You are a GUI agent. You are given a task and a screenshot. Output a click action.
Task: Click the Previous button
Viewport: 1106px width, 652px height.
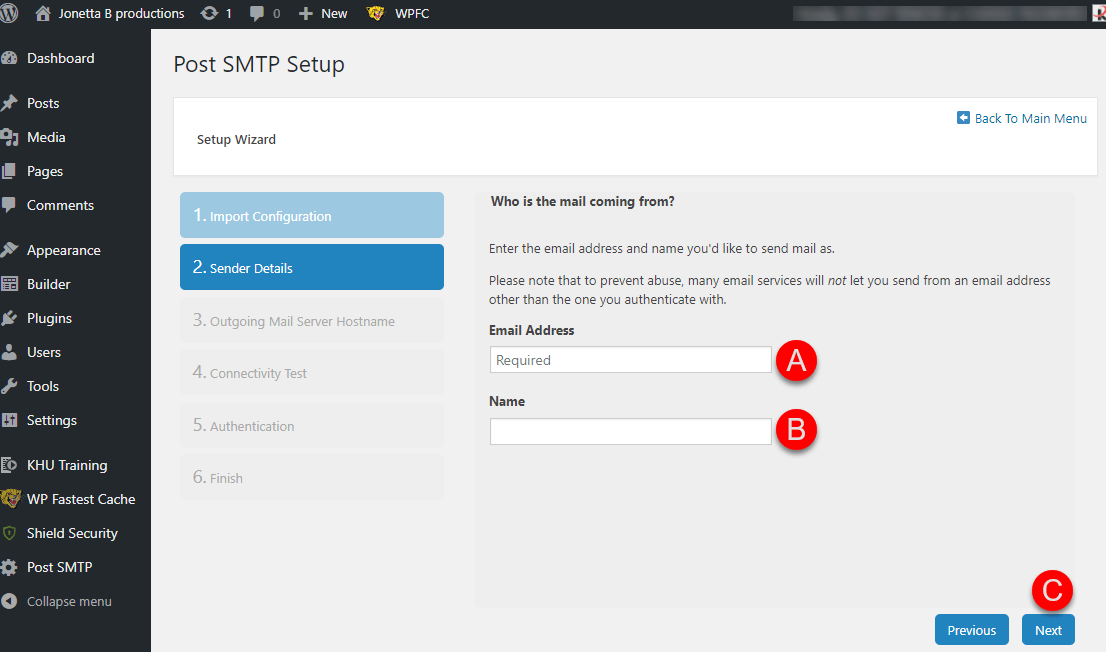pos(971,630)
